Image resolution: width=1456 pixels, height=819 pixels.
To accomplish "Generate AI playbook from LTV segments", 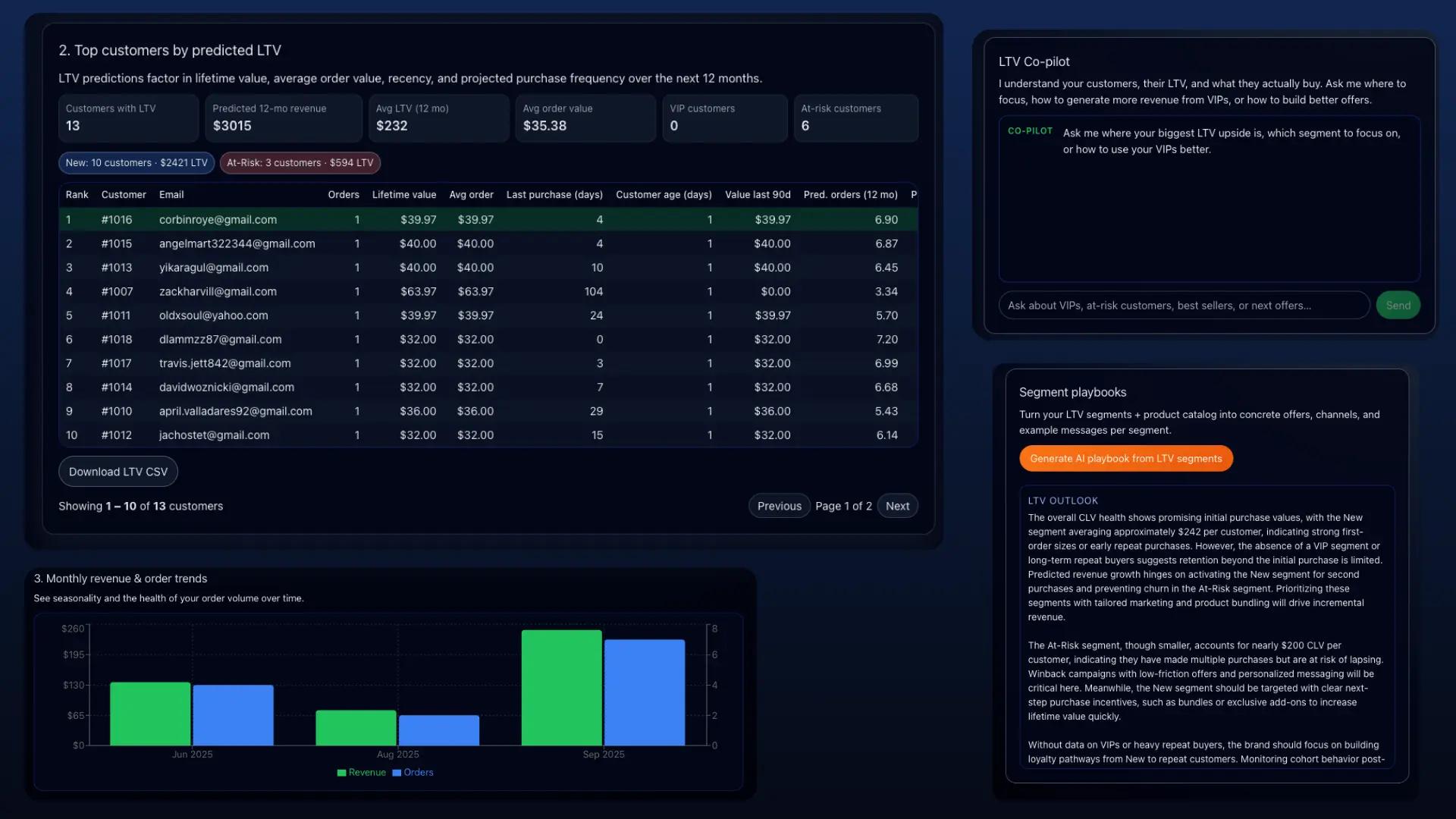I will [1125, 459].
